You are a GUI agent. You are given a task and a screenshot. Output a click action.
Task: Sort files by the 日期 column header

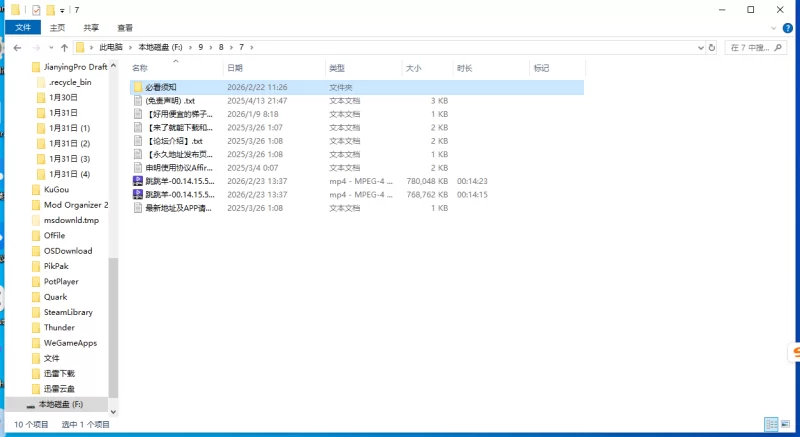tap(235, 68)
